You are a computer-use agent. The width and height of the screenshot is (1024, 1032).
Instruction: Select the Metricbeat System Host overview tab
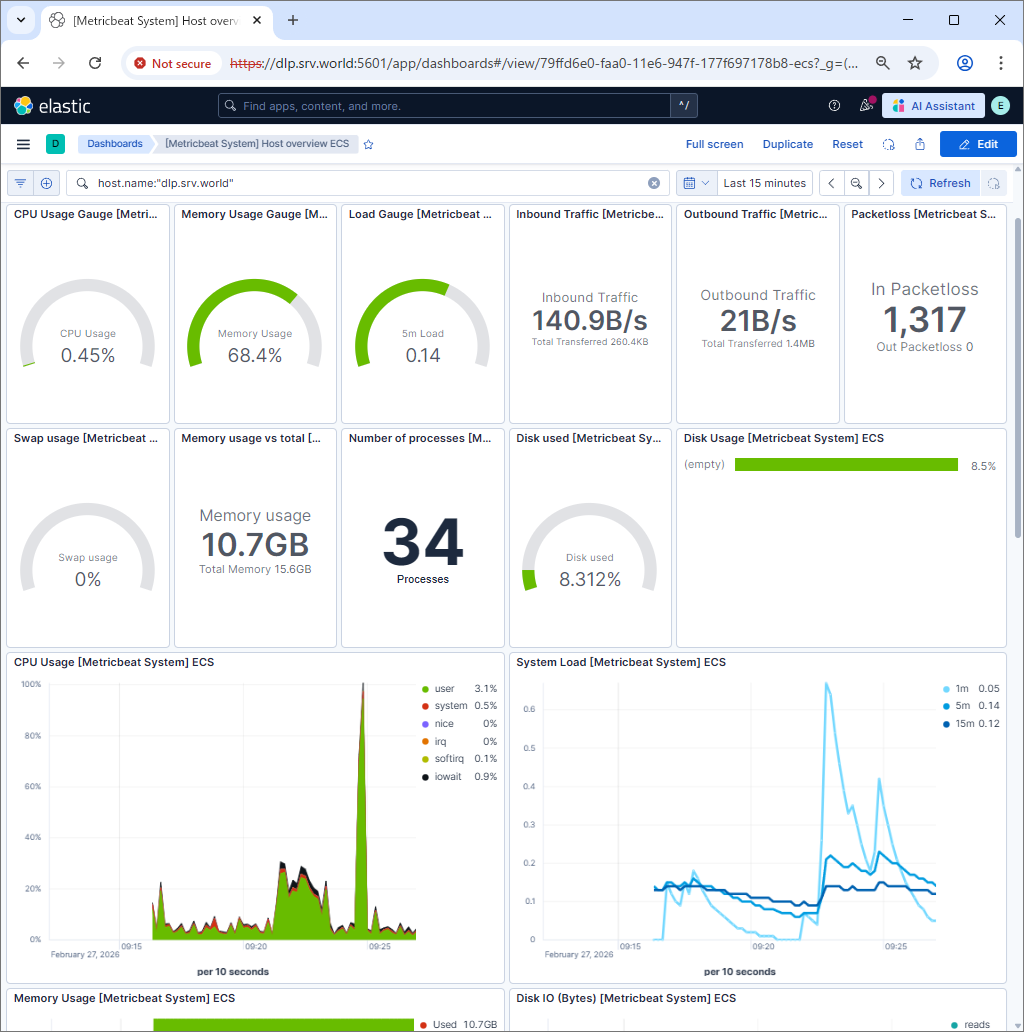[156, 20]
